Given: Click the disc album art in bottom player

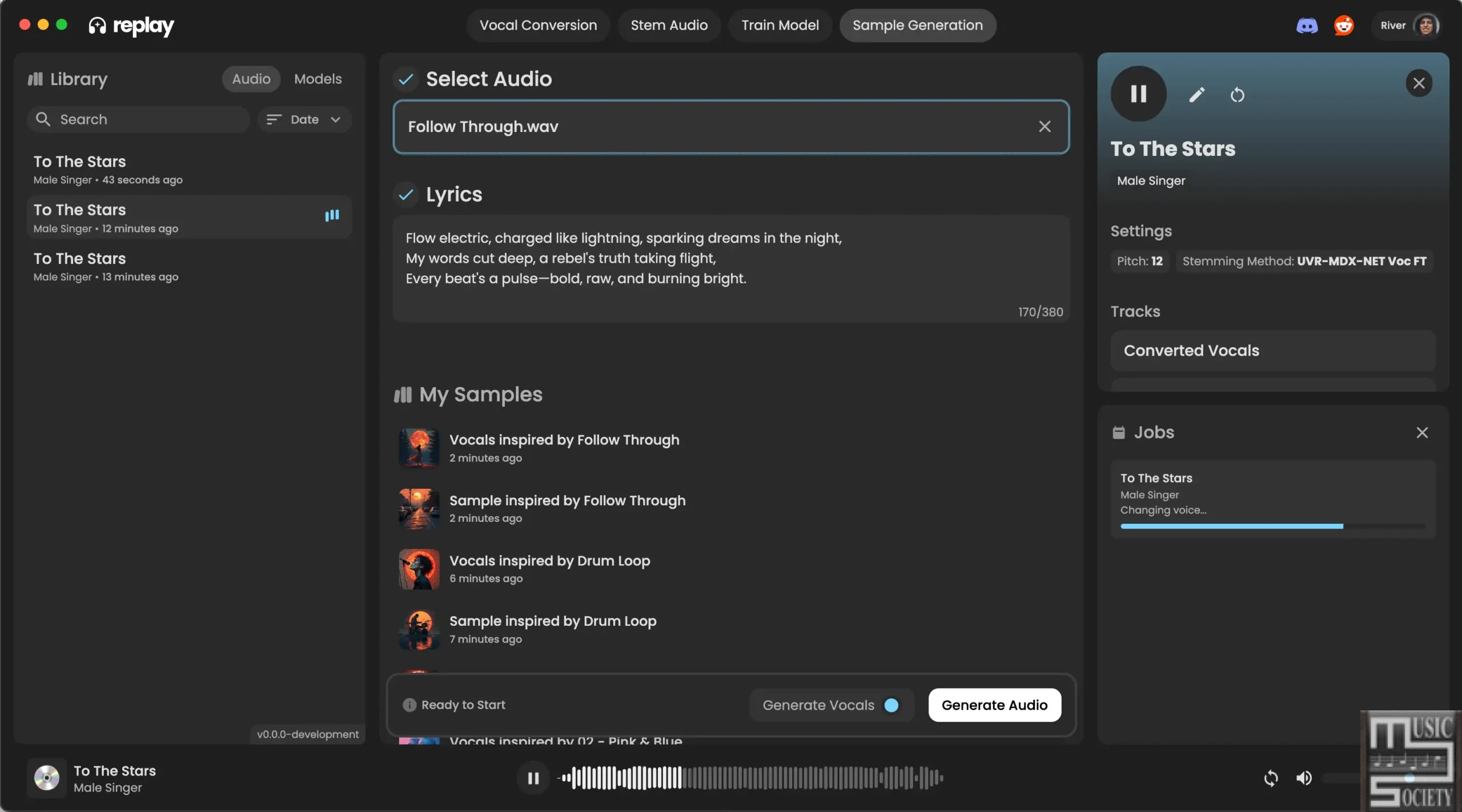Looking at the screenshot, I should tap(47, 778).
